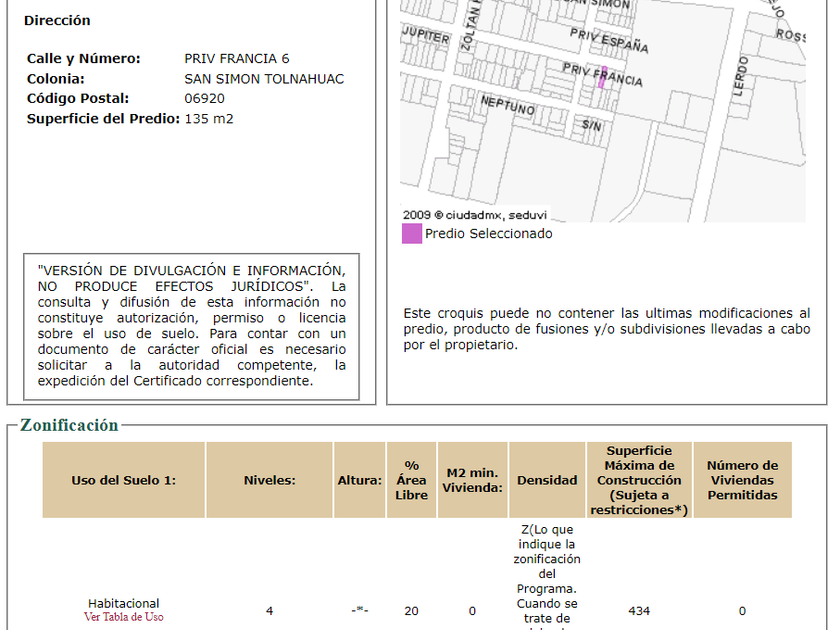Click the 'Dirección' heading

pos(57,20)
